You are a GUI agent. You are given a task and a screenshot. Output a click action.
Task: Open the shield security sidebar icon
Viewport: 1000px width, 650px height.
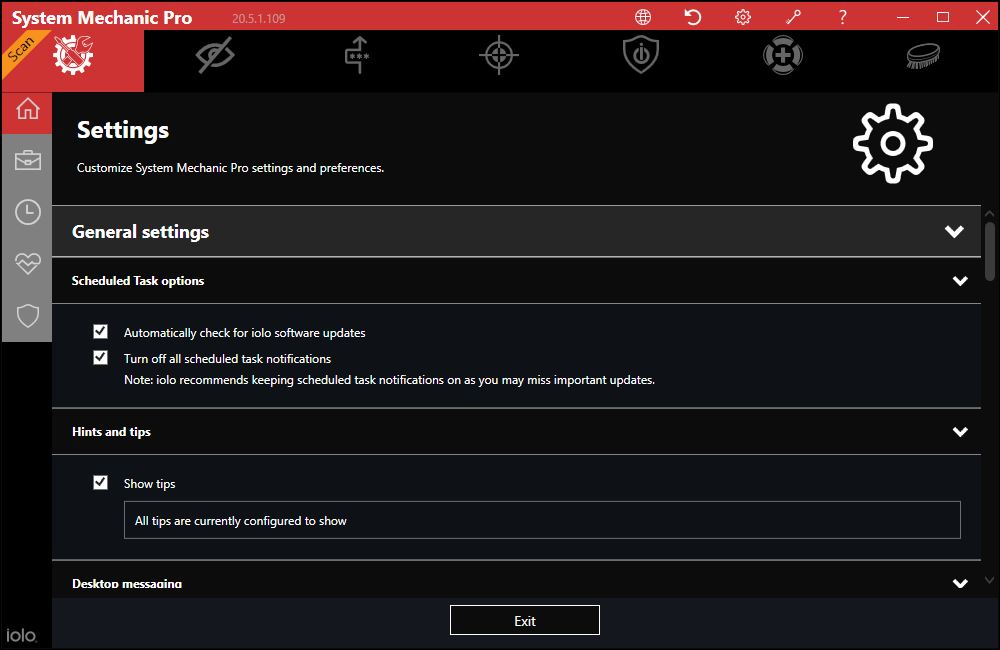[x=27, y=315]
